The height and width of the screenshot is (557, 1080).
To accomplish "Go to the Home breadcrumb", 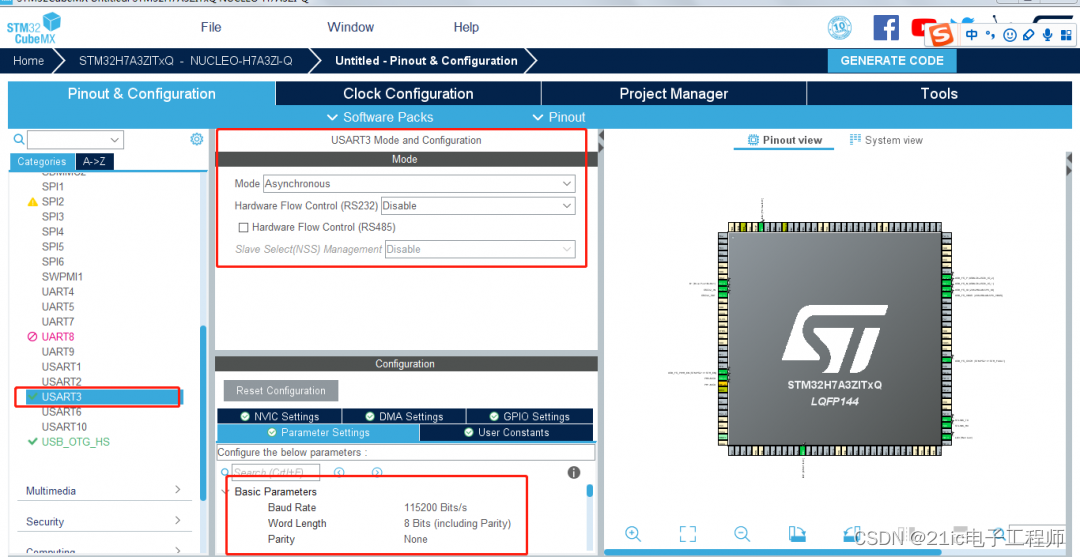I will [x=28, y=61].
